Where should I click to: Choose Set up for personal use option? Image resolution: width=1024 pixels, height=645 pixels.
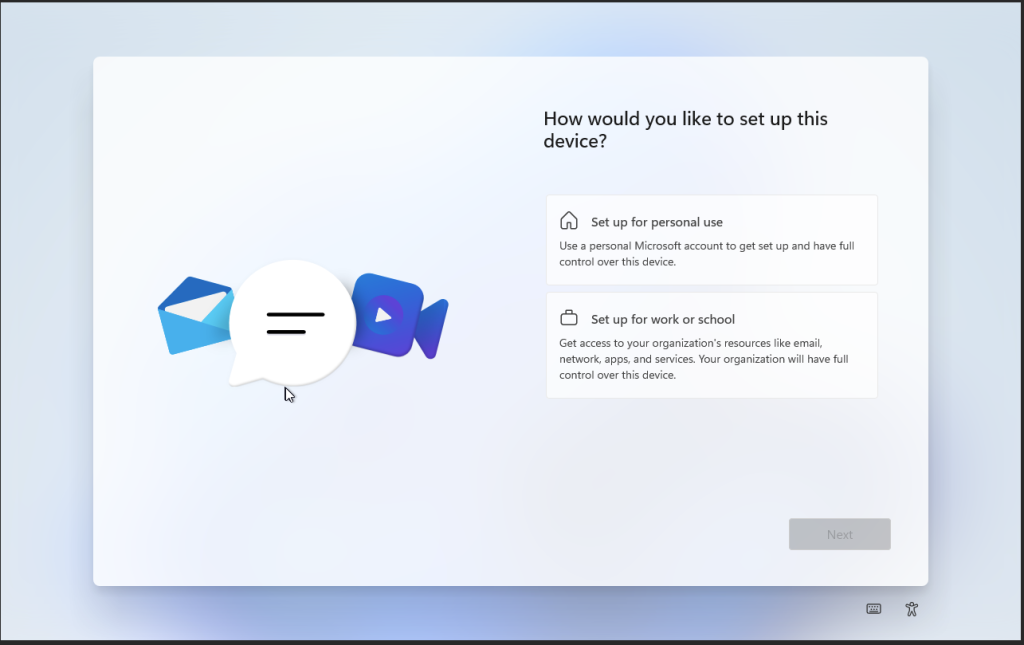coord(712,240)
